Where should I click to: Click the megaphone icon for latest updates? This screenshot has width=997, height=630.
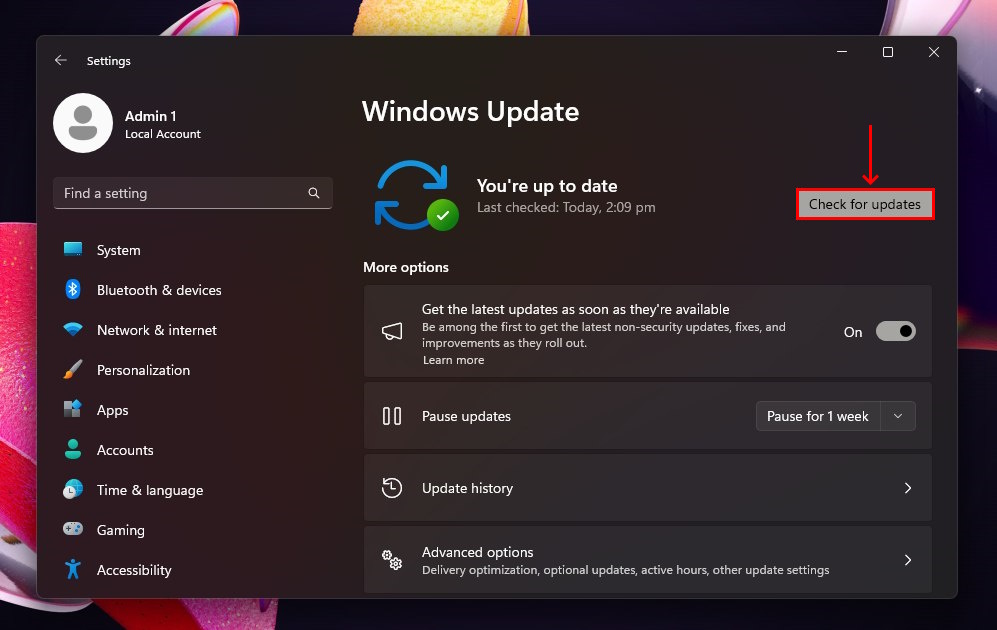tap(392, 331)
